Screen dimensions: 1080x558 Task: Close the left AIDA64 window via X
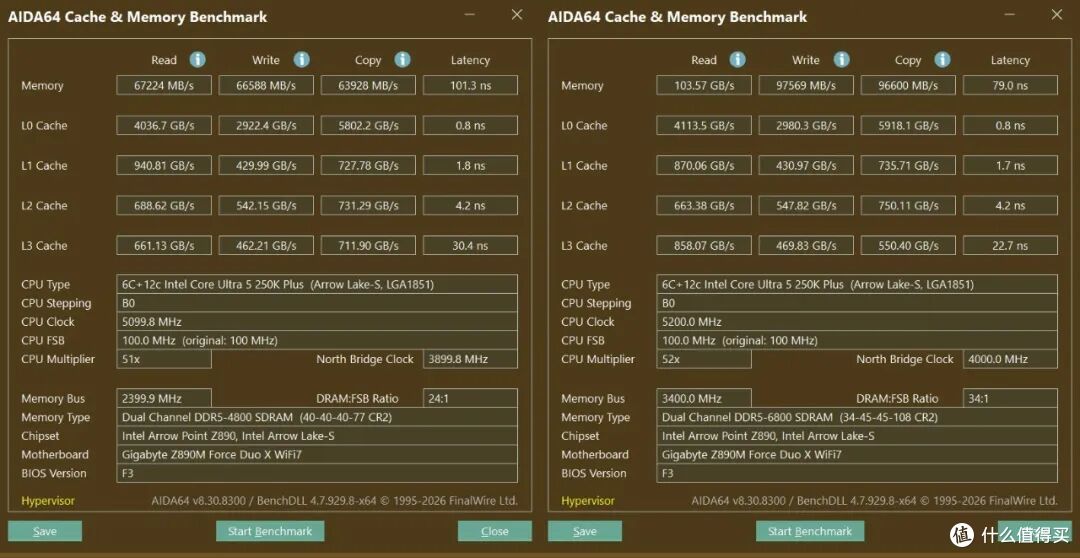click(x=517, y=14)
